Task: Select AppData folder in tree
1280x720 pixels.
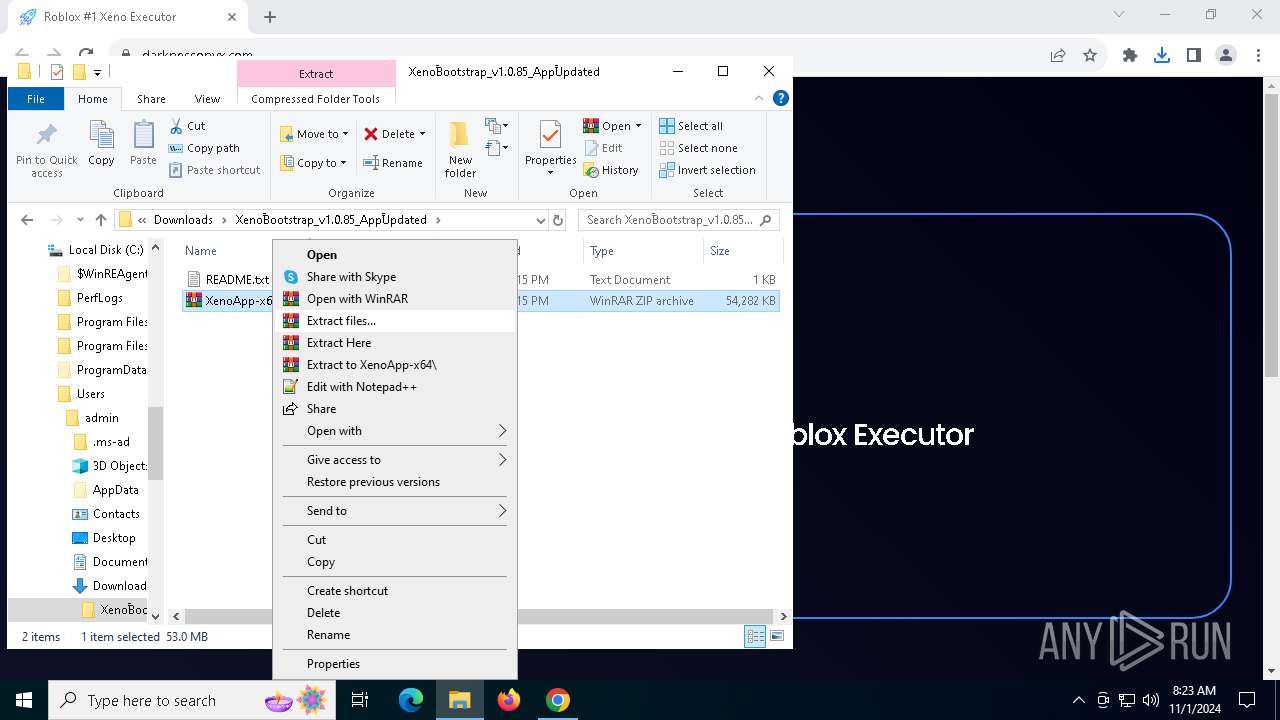Action: tap(114, 490)
